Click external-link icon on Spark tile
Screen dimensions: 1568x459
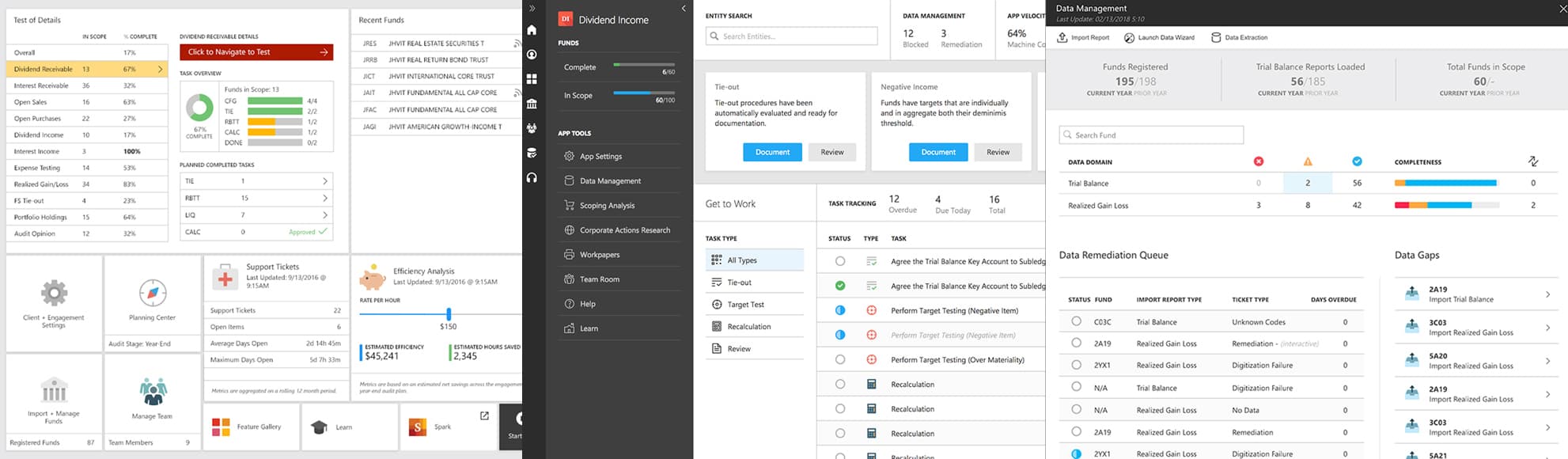(x=484, y=415)
